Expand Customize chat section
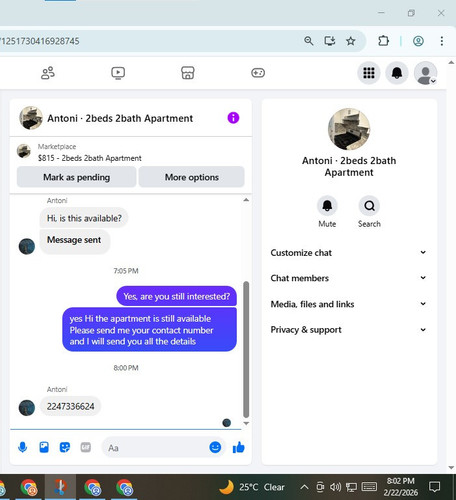 349,253
